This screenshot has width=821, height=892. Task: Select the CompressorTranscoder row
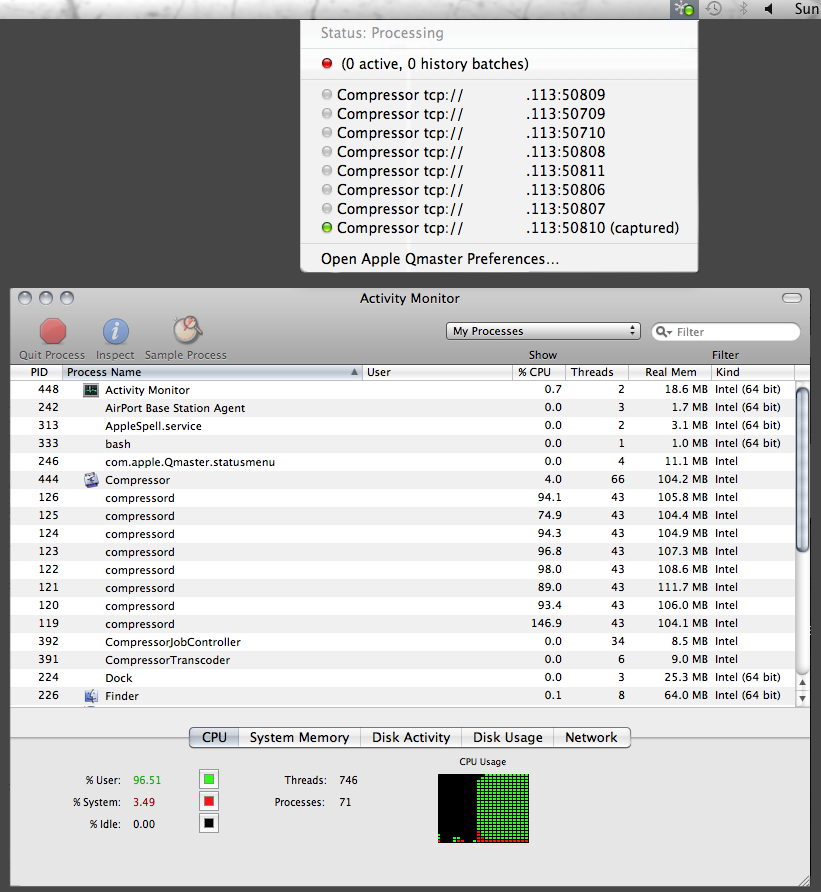click(x=402, y=659)
